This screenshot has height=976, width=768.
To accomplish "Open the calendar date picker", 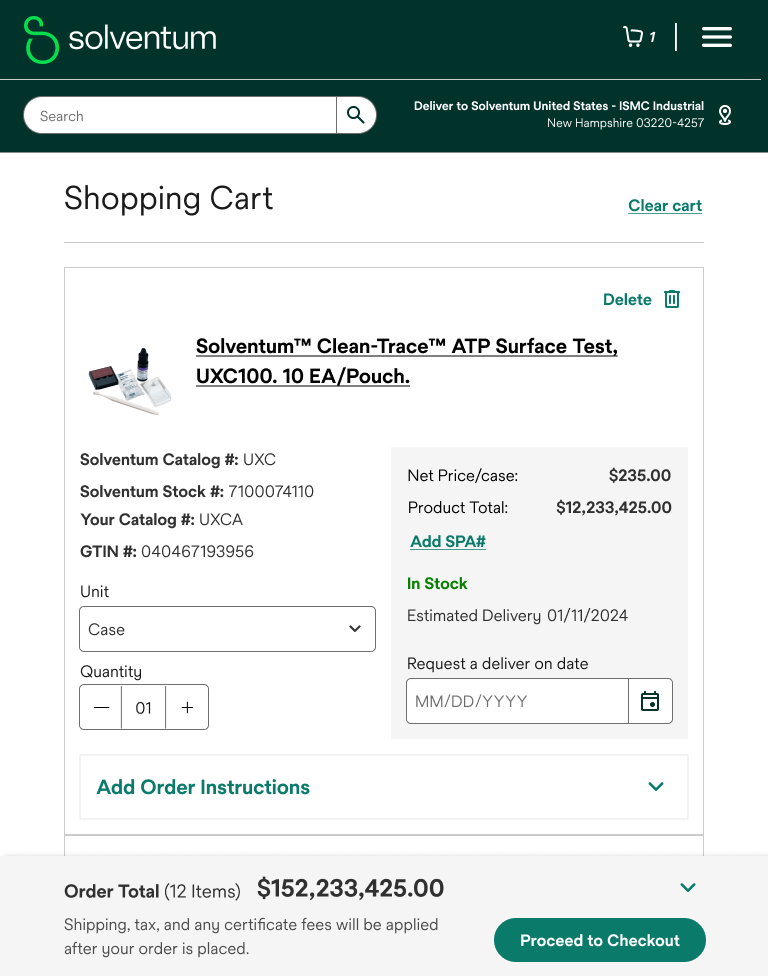I will tap(650, 701).
